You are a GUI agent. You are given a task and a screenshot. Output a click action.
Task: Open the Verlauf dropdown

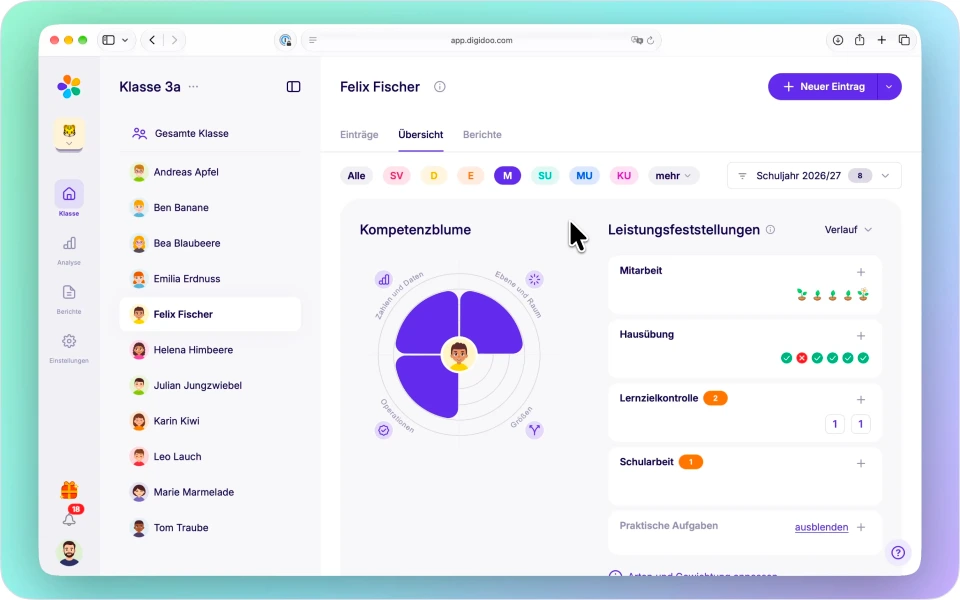click(848, 230)
